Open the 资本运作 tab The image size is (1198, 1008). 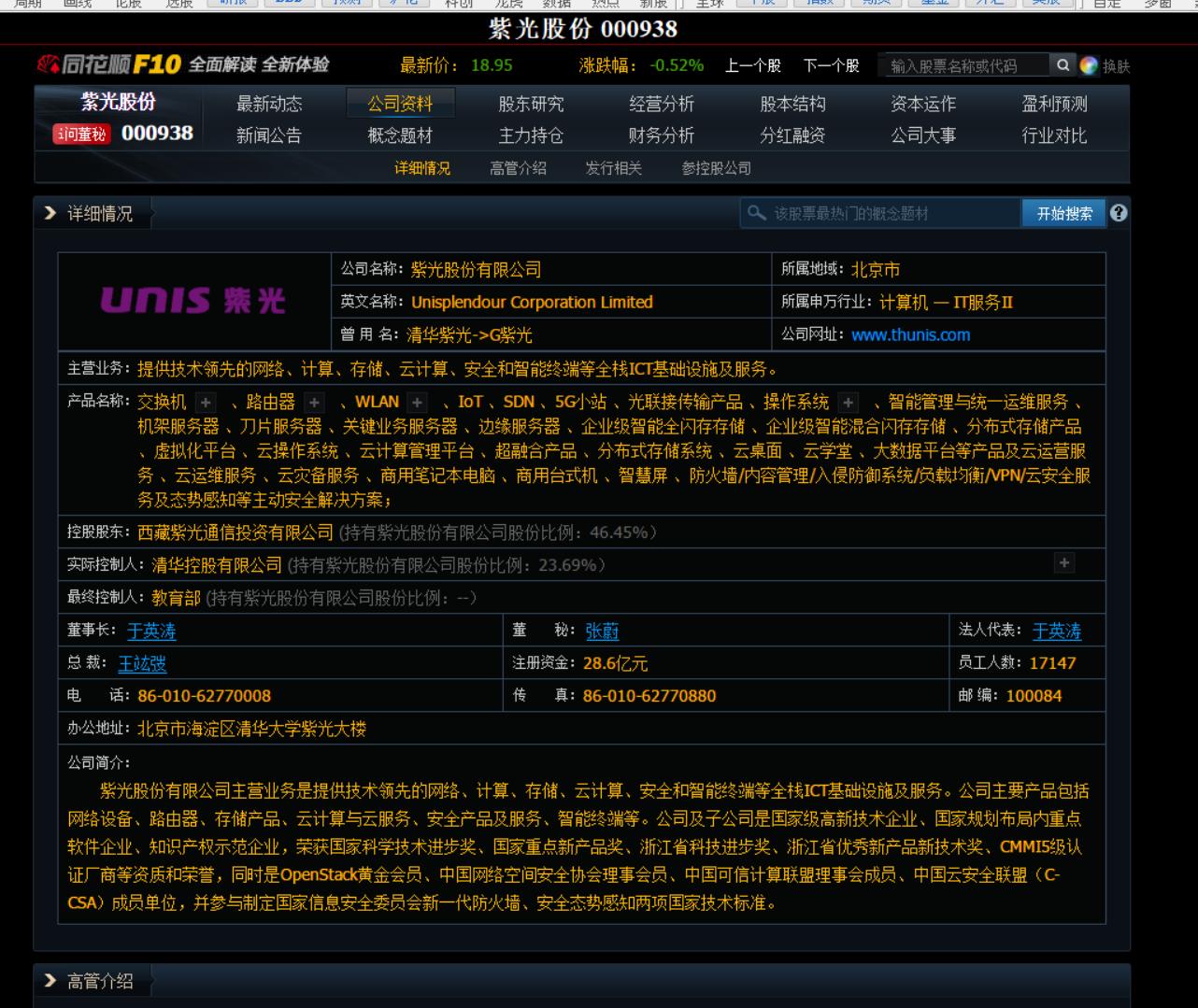(923, 104)
